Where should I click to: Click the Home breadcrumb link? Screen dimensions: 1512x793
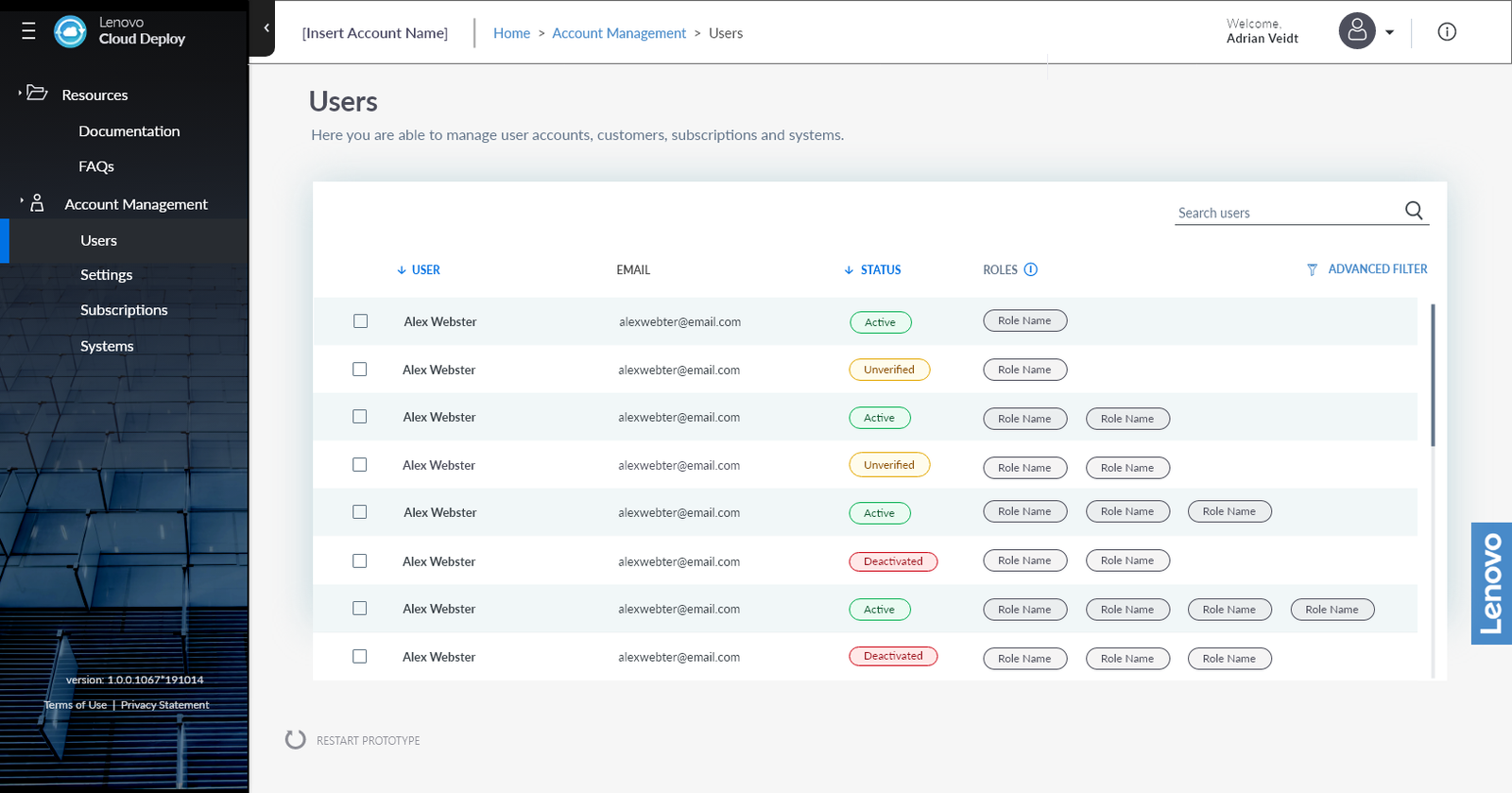(x=511, y=33)
